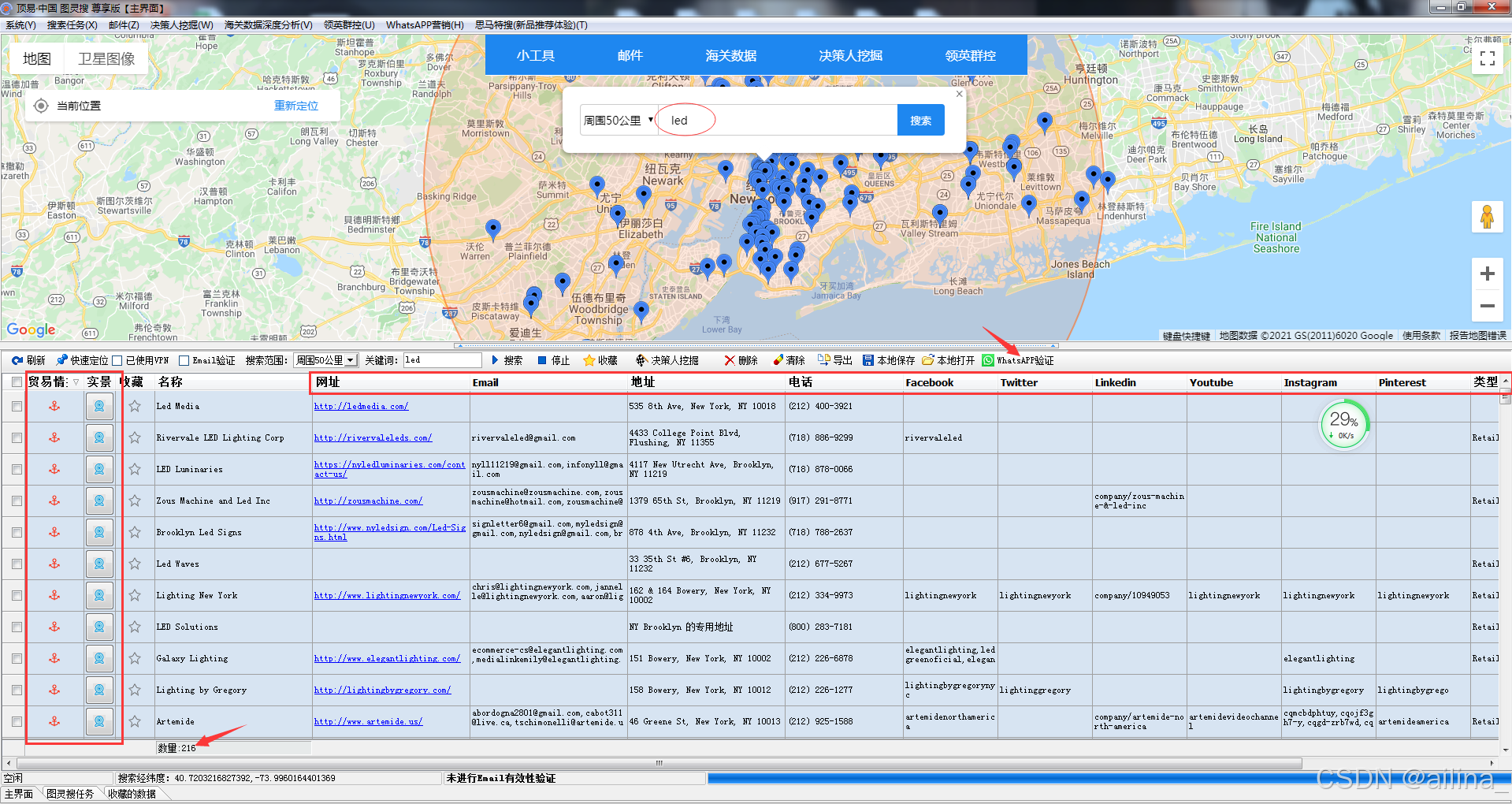Open local file with 本地打开 icon
Image resolution: width=1512 pixels, height=804 pixels.
click(x=928, y=360)
